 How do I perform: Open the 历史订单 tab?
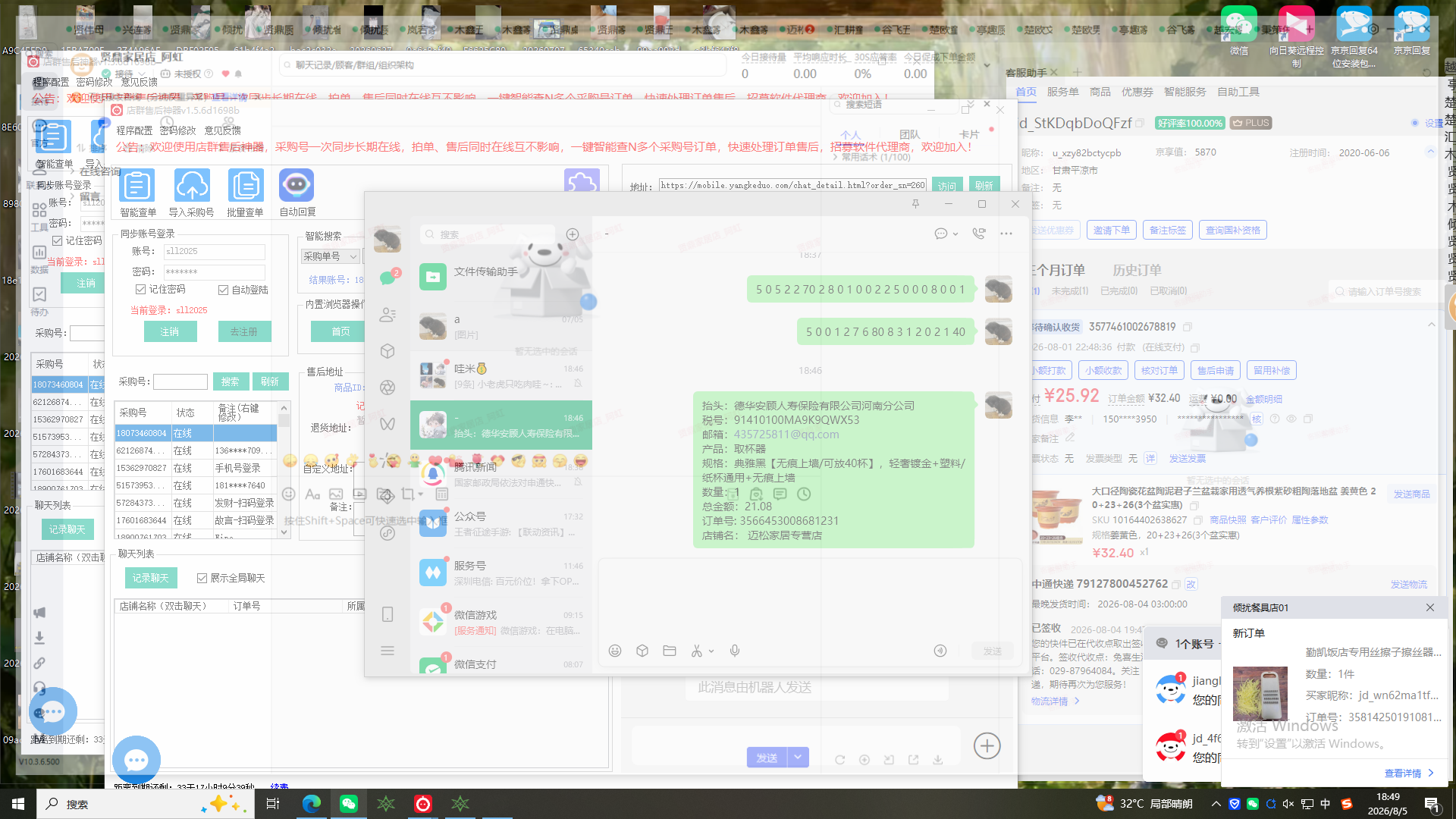(1136, 270)
